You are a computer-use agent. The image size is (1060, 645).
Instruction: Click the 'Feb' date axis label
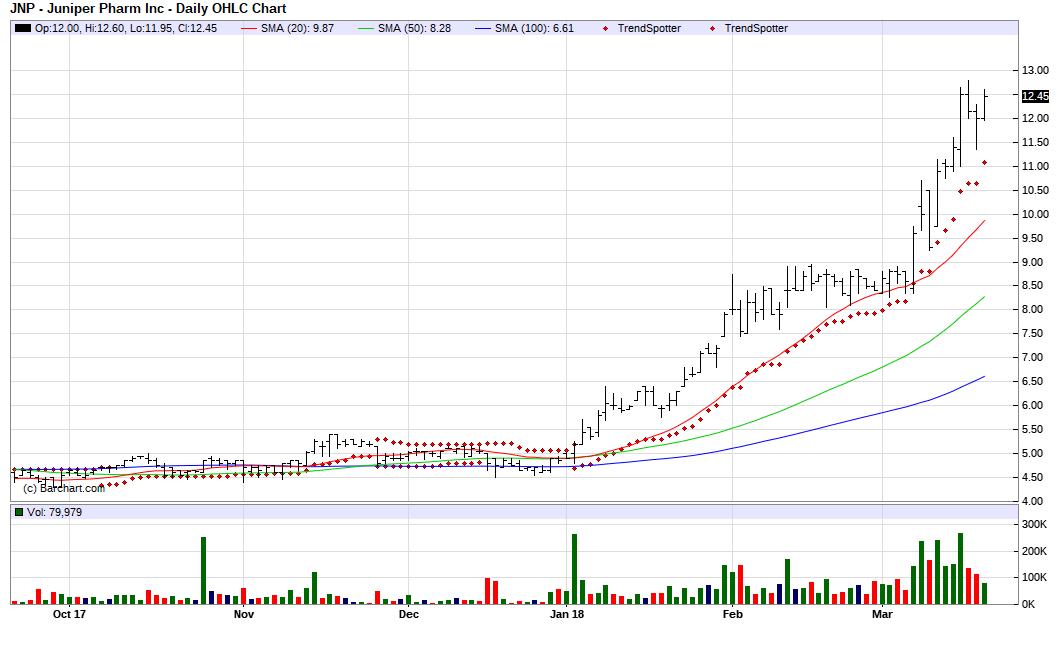tap(732, 615)
